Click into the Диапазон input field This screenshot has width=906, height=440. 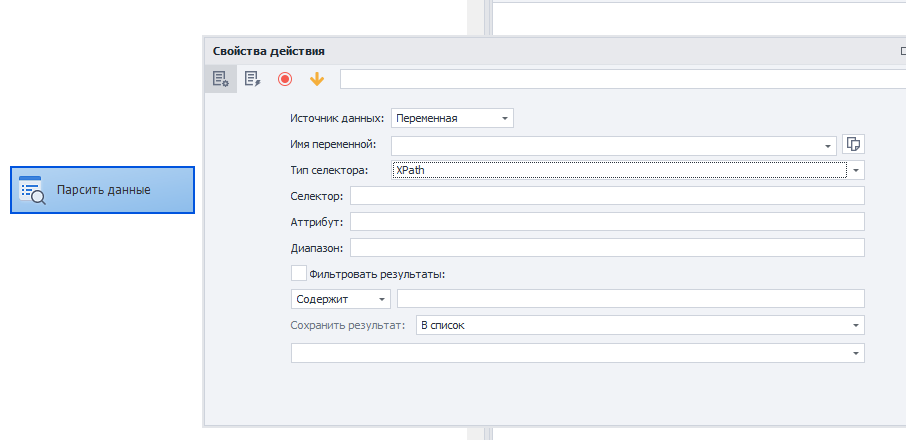point(607,248)
